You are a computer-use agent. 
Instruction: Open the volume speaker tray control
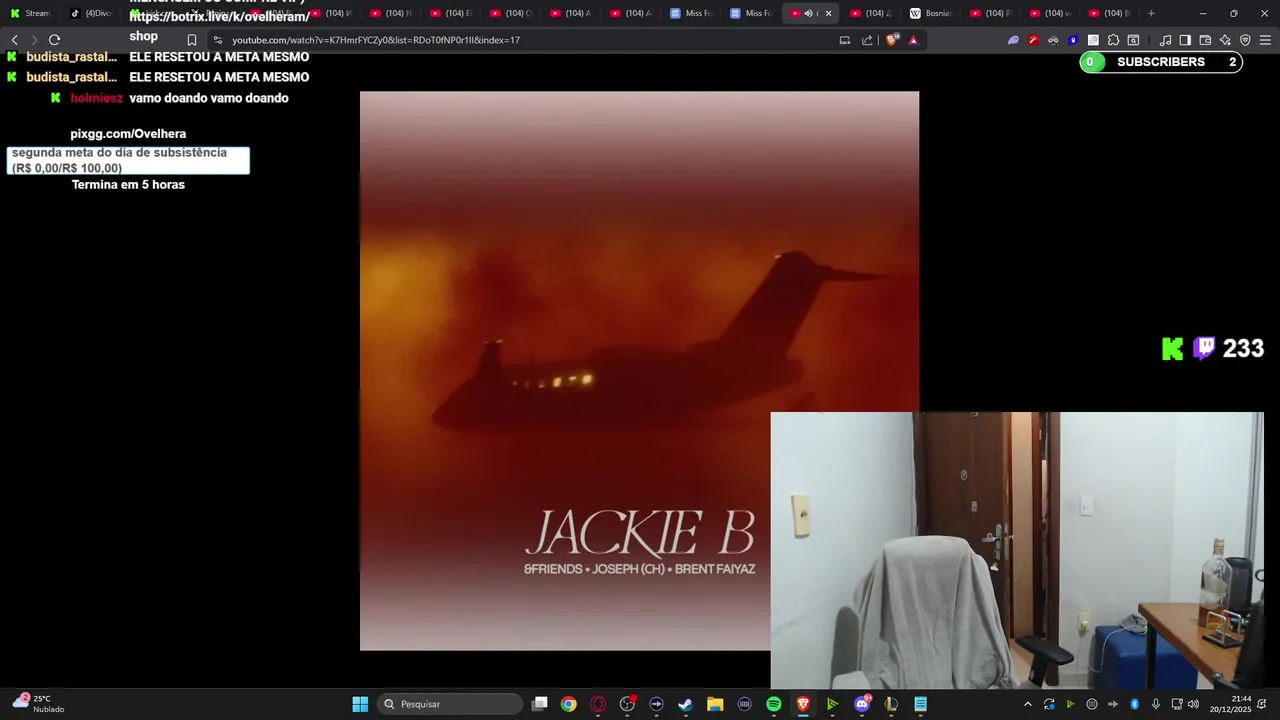pos(1193,704)
